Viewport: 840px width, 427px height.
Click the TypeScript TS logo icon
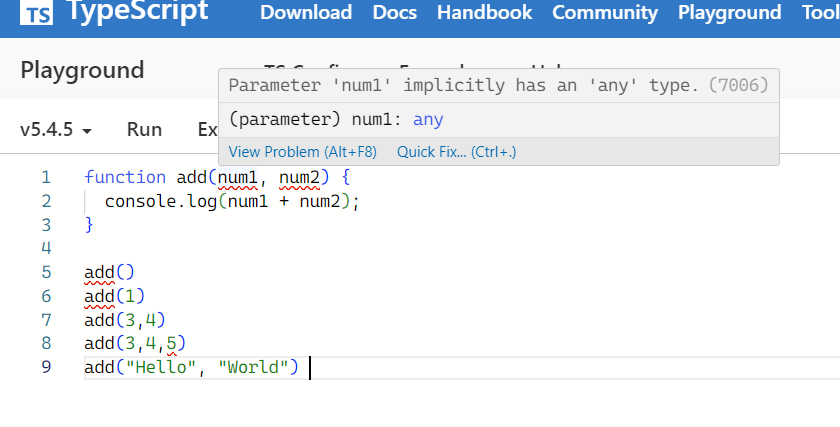coord(36,12)
